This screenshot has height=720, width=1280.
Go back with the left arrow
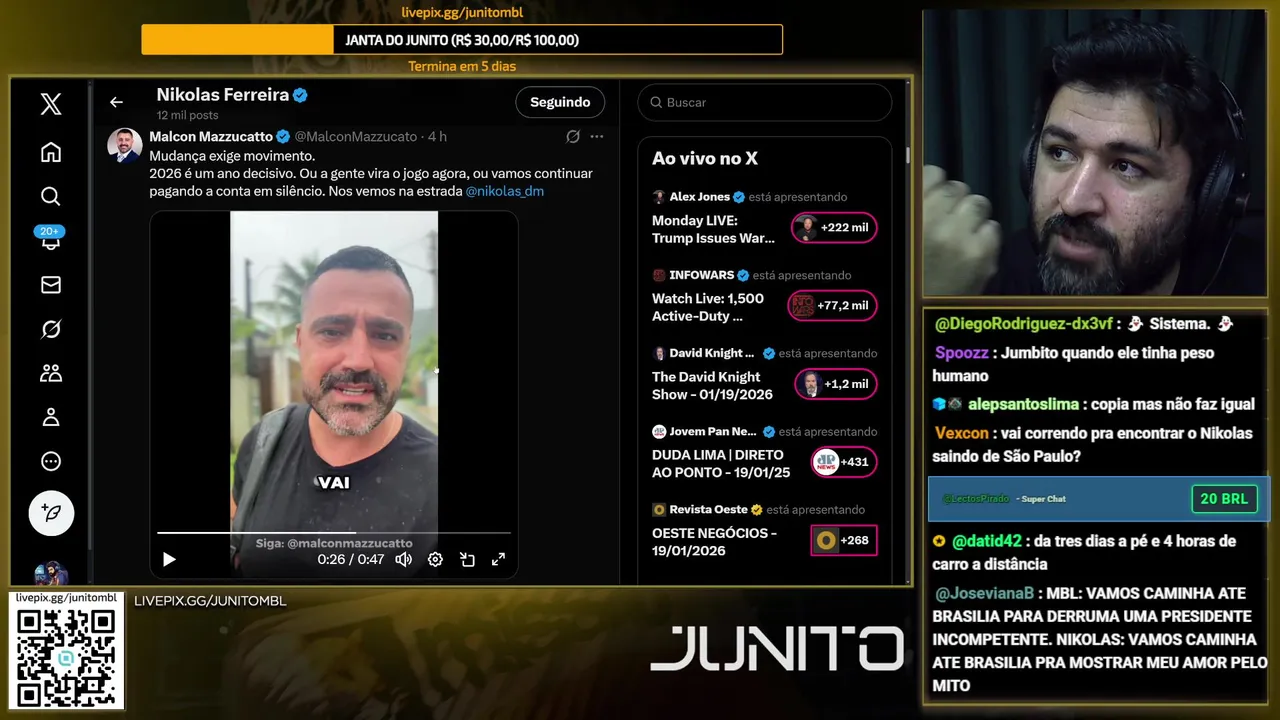point(116,102)
